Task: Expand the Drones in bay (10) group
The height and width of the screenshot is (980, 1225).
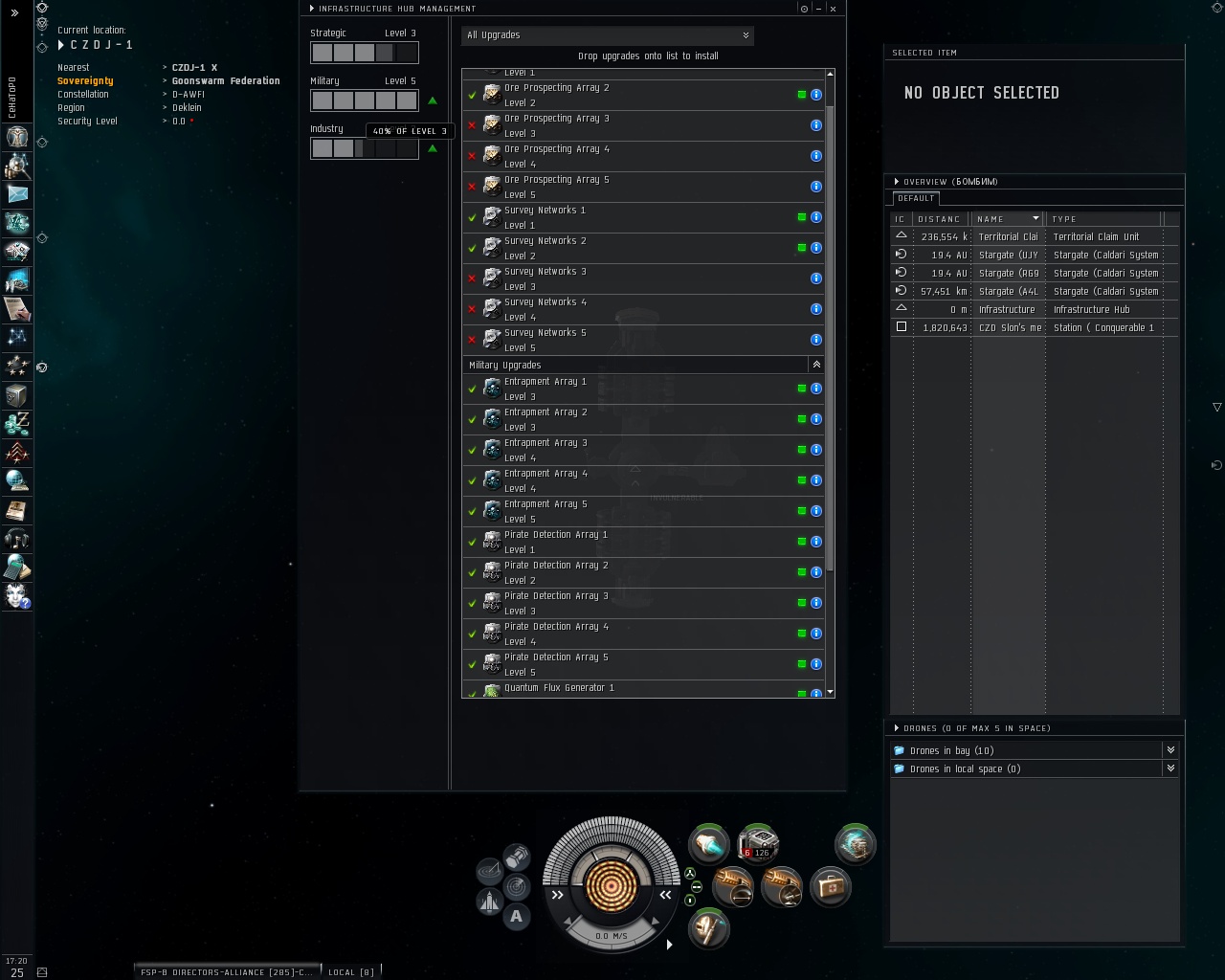Action: 1170,750
